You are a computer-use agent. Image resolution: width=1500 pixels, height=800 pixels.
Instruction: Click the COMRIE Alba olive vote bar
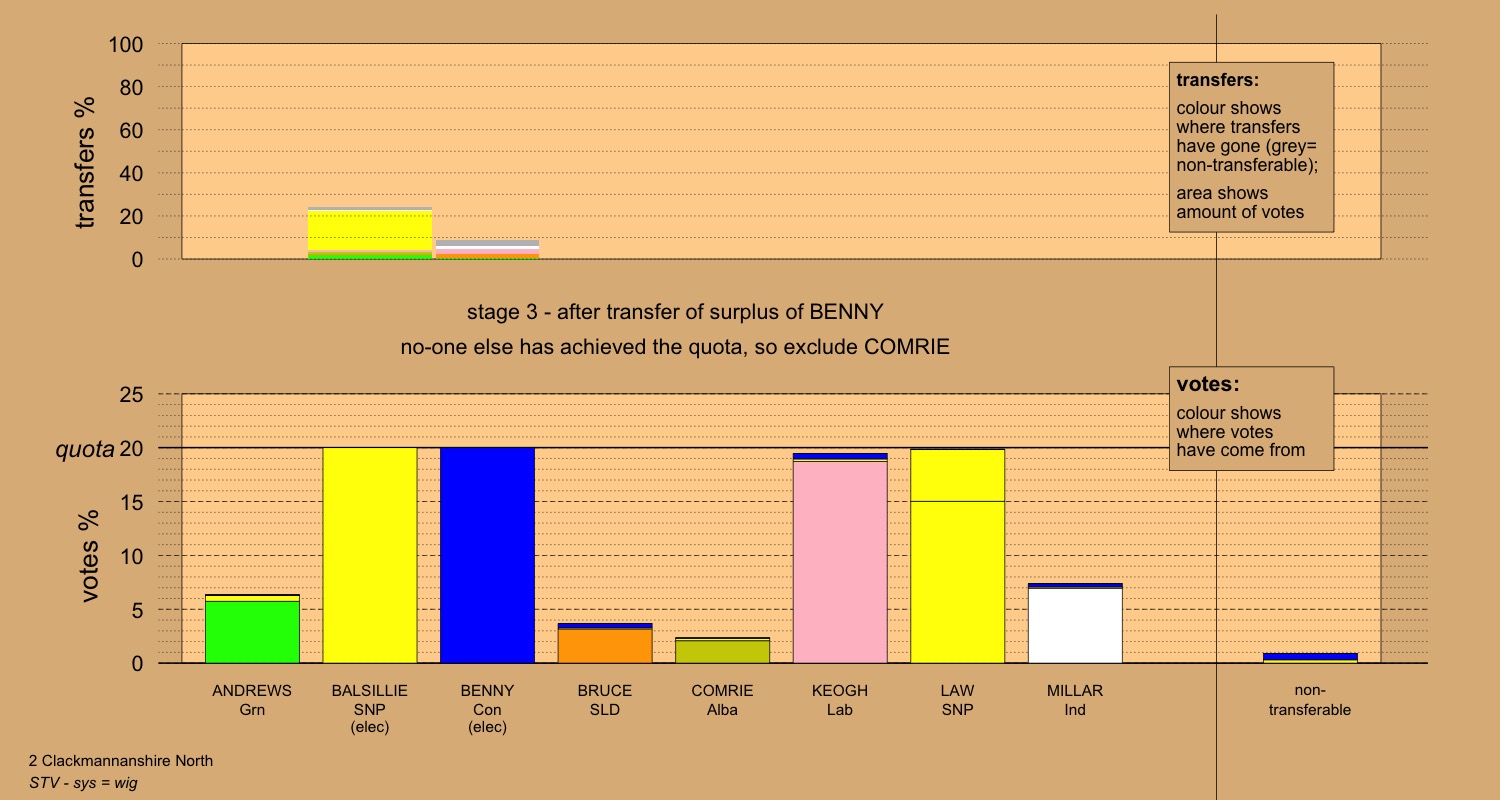723,650
